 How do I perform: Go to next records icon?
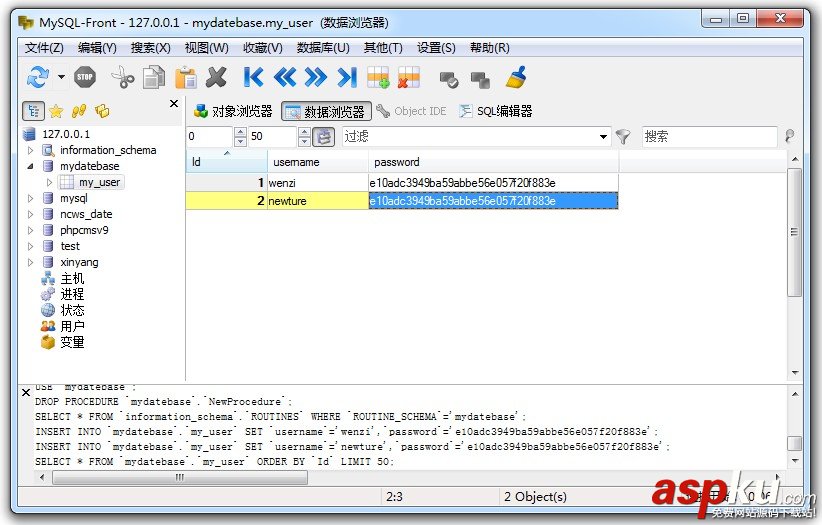tap(316, 77)
